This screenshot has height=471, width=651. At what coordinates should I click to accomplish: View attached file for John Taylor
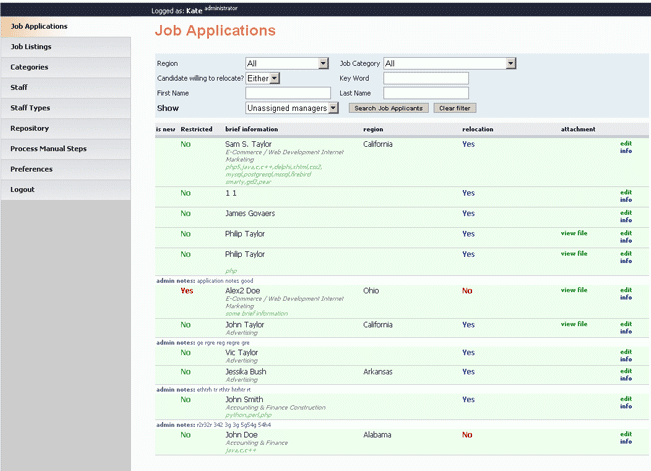point(574,324)
